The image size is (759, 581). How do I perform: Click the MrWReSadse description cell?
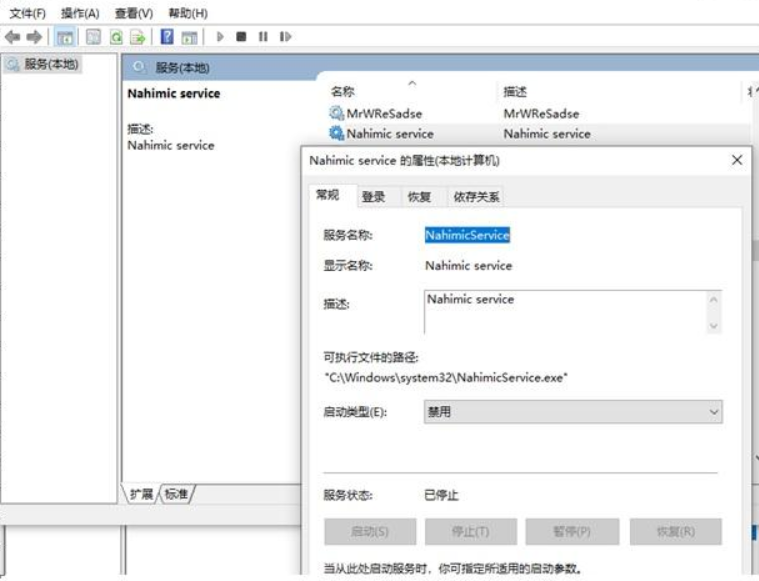point(541,114)
